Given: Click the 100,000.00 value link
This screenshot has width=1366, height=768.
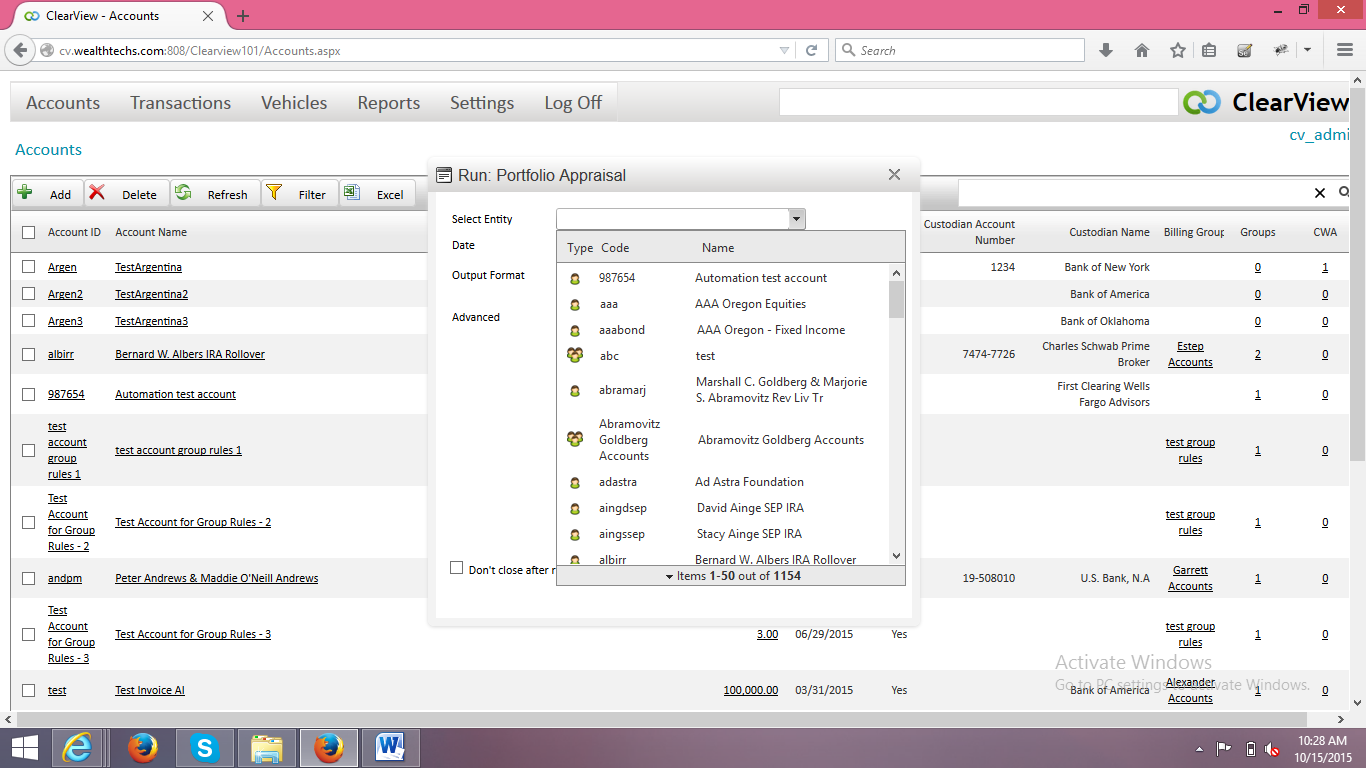Looking at the screenshot, I should 751,690.
